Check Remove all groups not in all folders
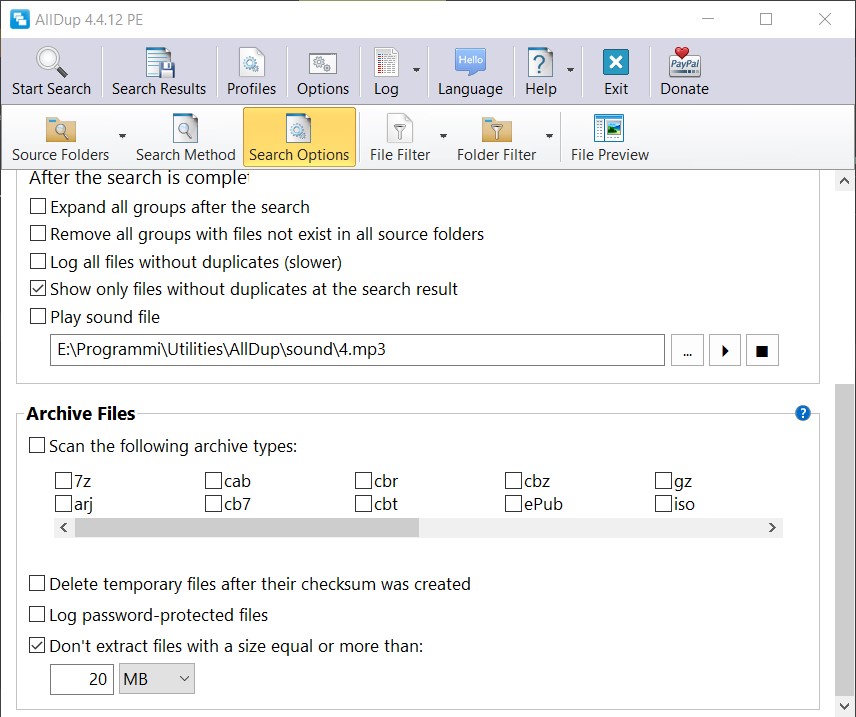856x717 pixels. pos(38,233)
